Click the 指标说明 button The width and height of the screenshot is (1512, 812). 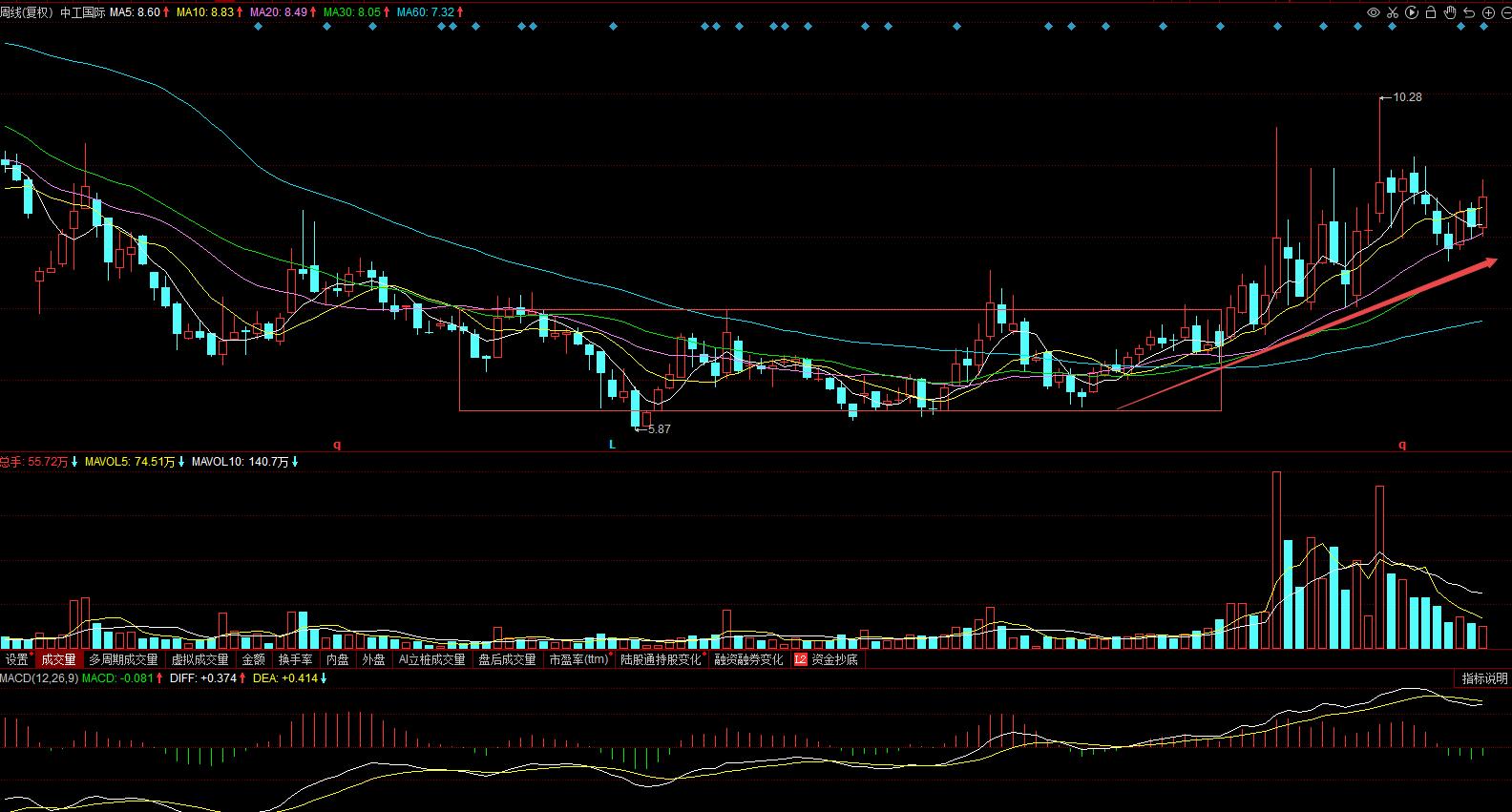pyautogui.click(x=1484, y=678)
